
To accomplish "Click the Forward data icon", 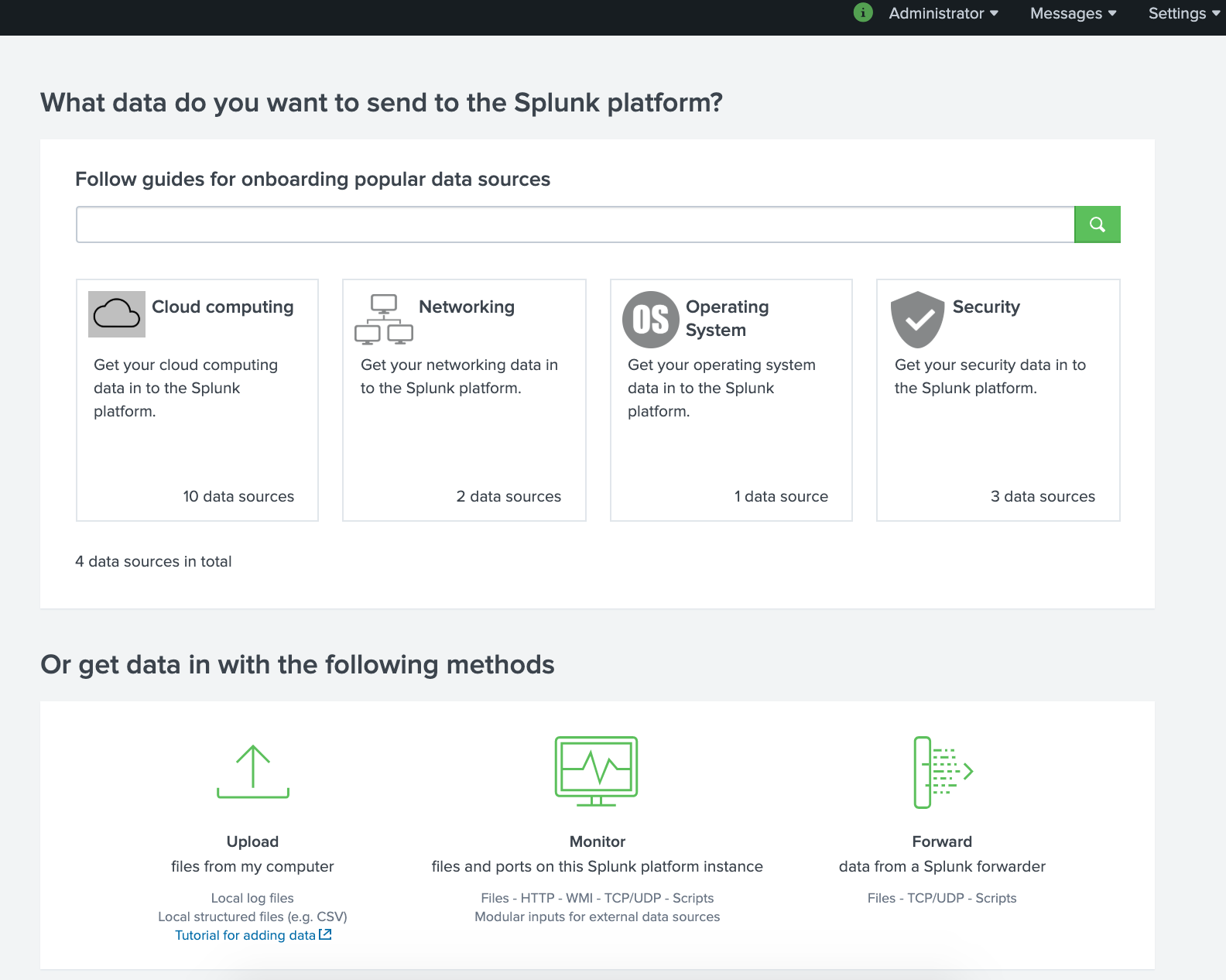I will 943,773.
